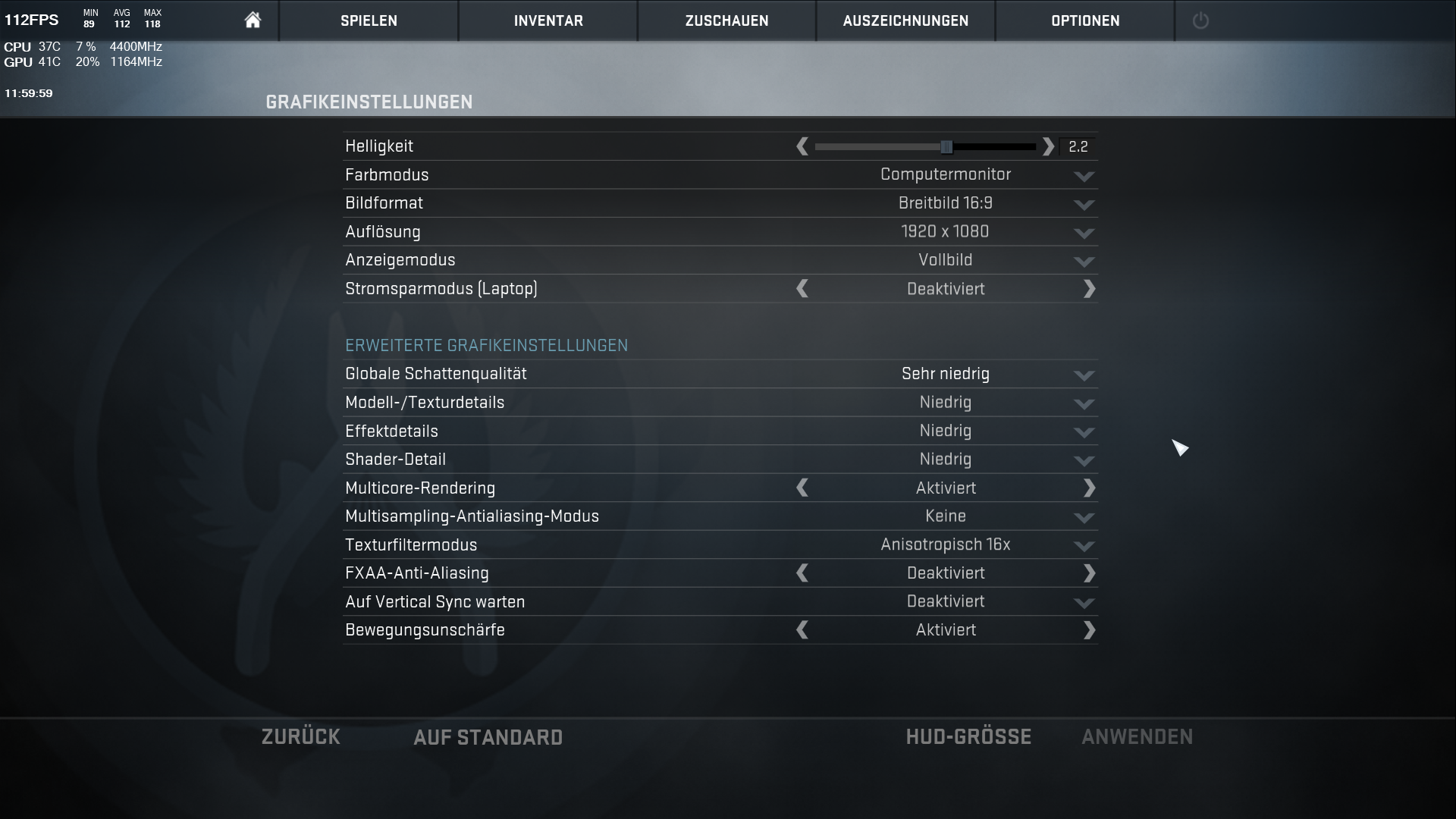Open the Texturfiltermodus dropdown
The image size is (1456, 819).
(1084, 546)
